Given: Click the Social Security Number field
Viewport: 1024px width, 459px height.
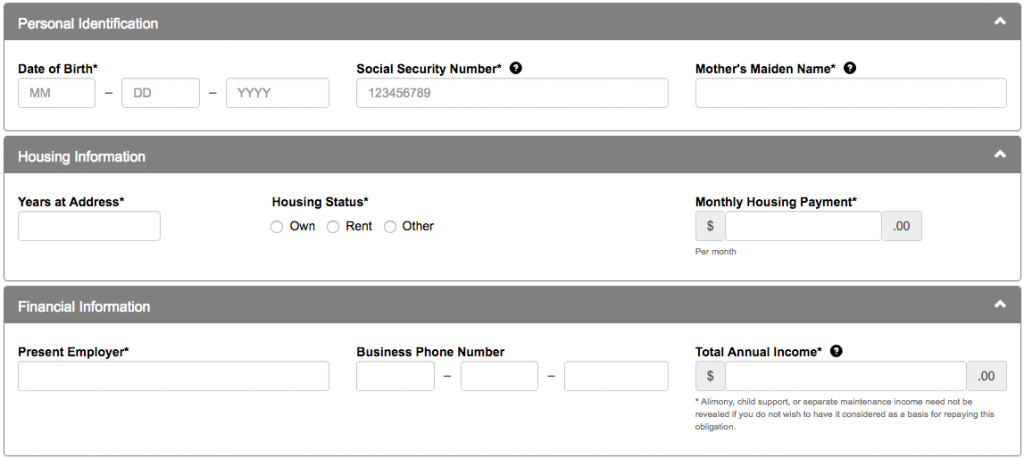Looking at the screenshot, I should coord(512,93).
